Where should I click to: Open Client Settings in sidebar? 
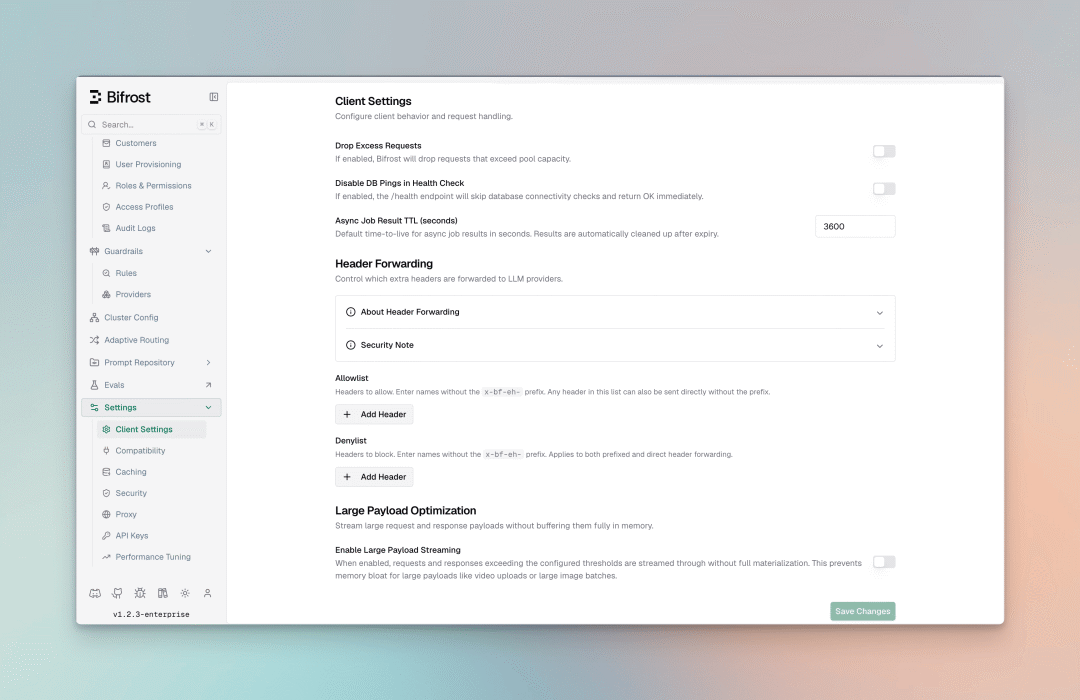[x=152, y=429]
